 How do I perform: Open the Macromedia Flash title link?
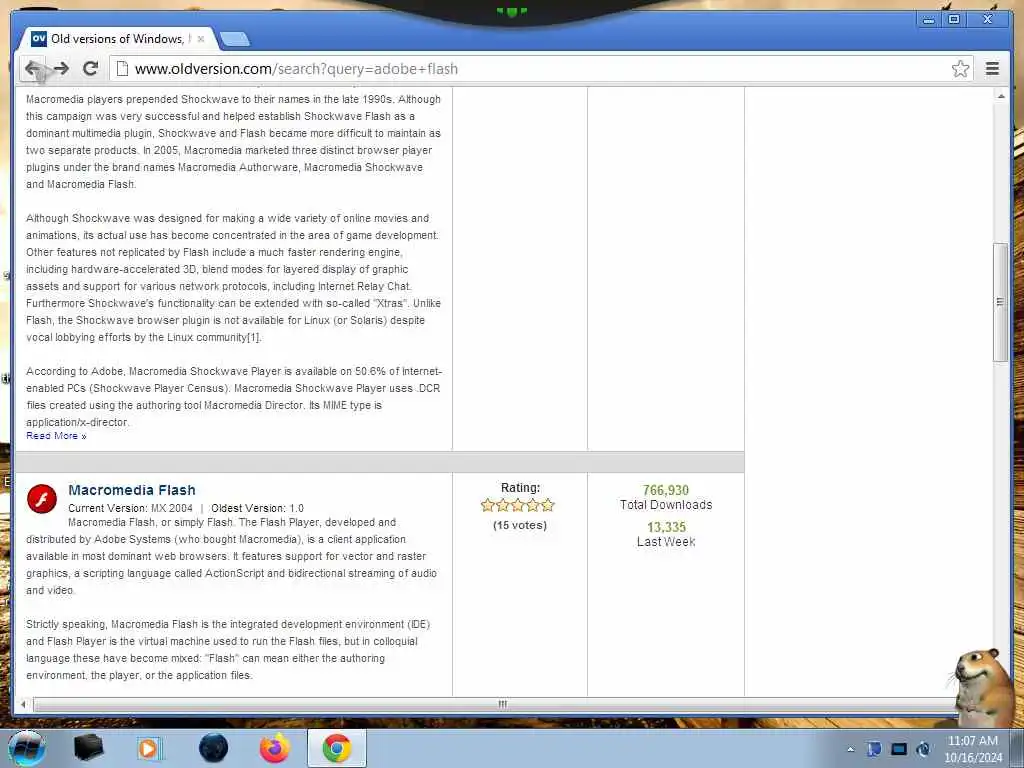point(131,490)
